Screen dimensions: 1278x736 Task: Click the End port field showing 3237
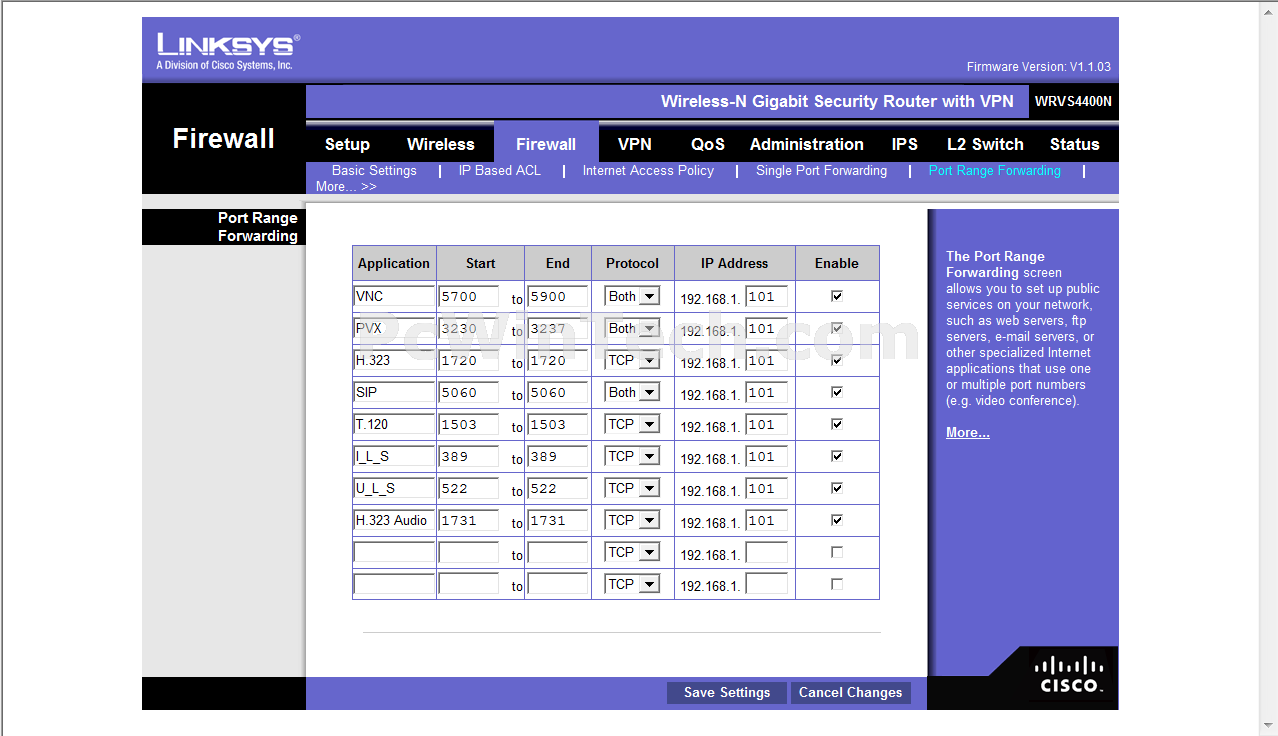[558, 328]
